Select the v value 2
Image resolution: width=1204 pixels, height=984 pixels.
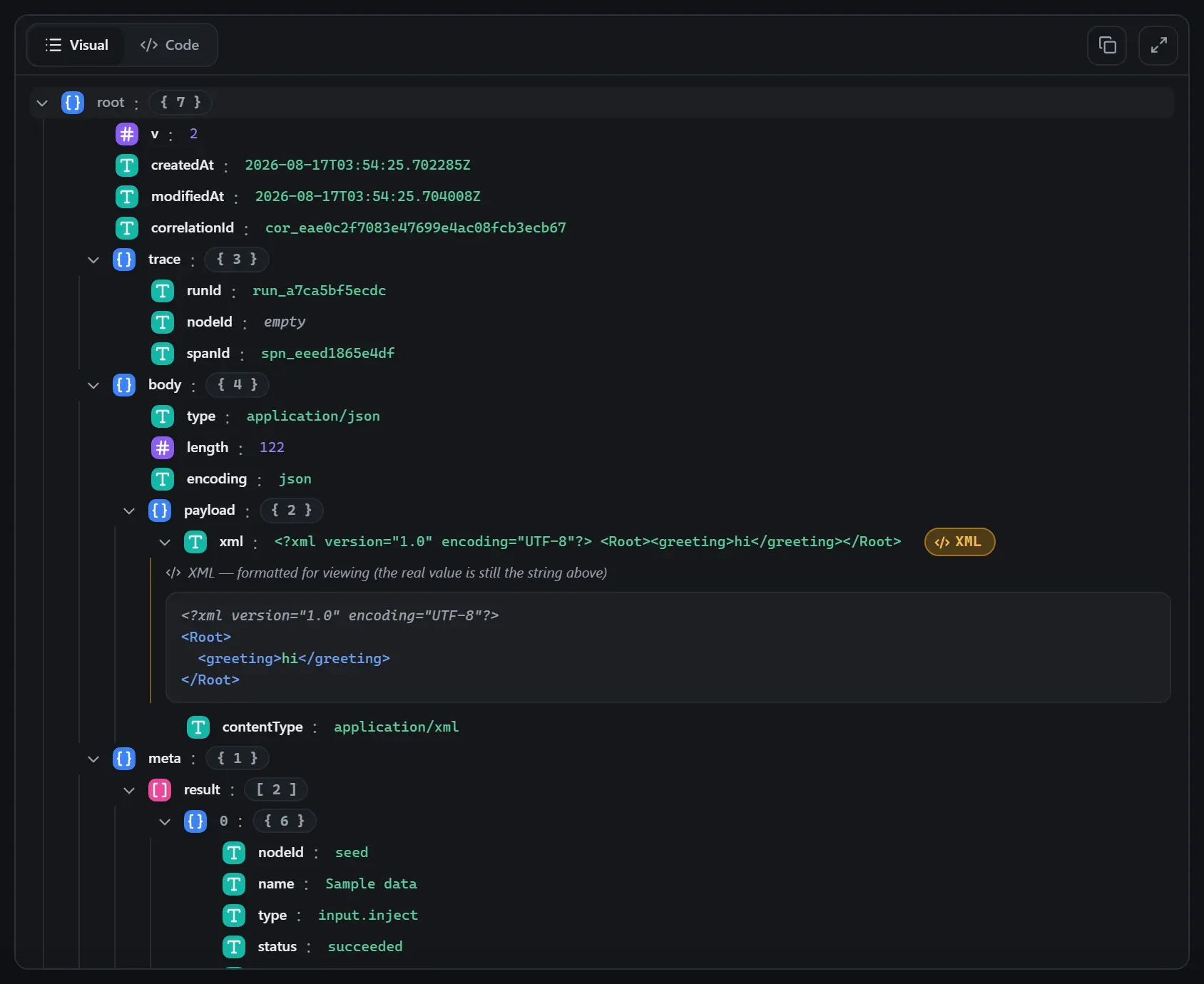193,134
